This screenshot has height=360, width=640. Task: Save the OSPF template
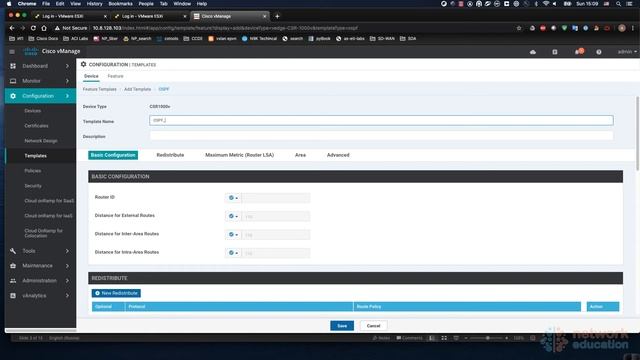342,326
